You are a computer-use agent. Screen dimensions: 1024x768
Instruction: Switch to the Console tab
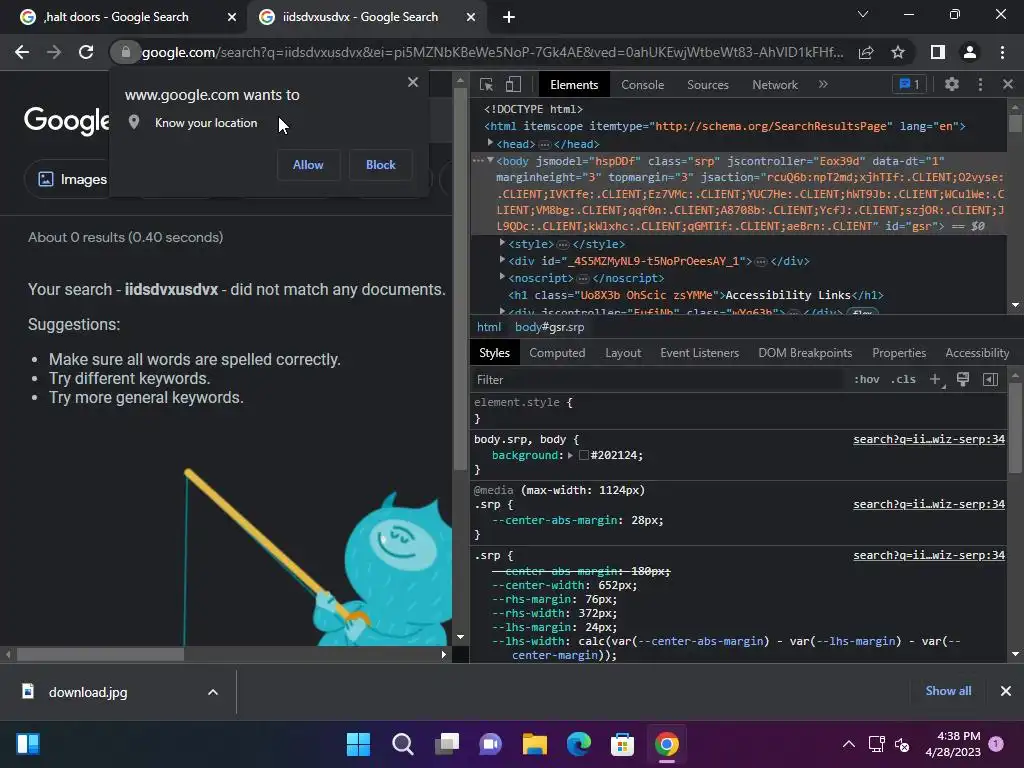[x=642, y=85]
